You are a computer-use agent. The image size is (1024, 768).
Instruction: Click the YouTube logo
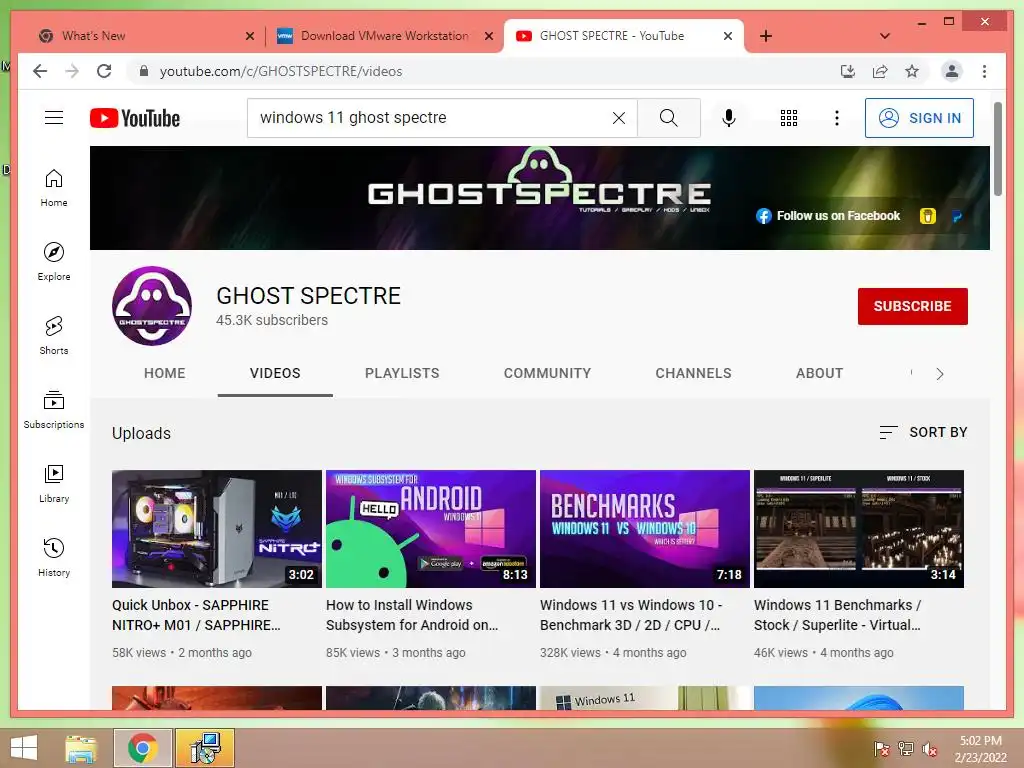(x=135, y=118)
